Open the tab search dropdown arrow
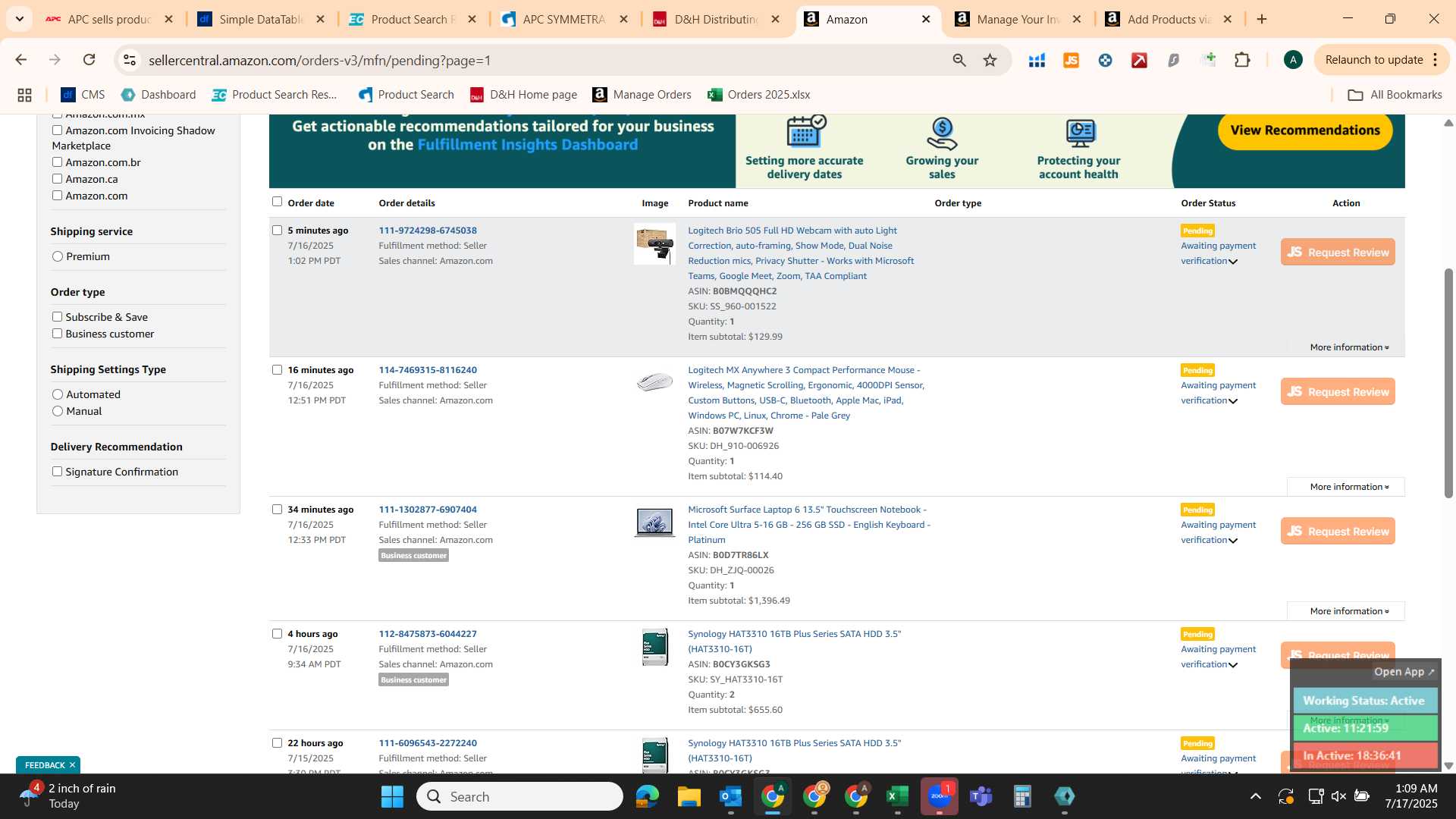 pos(19,19)
